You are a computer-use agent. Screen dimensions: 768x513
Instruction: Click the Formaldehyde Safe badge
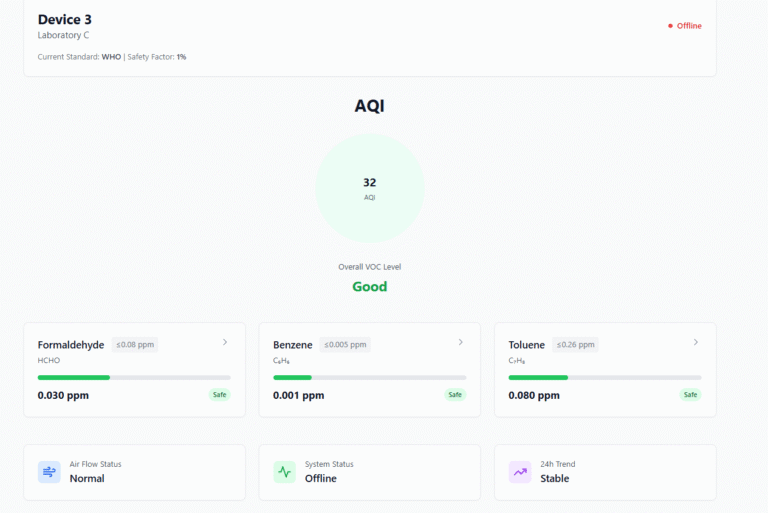219,395
